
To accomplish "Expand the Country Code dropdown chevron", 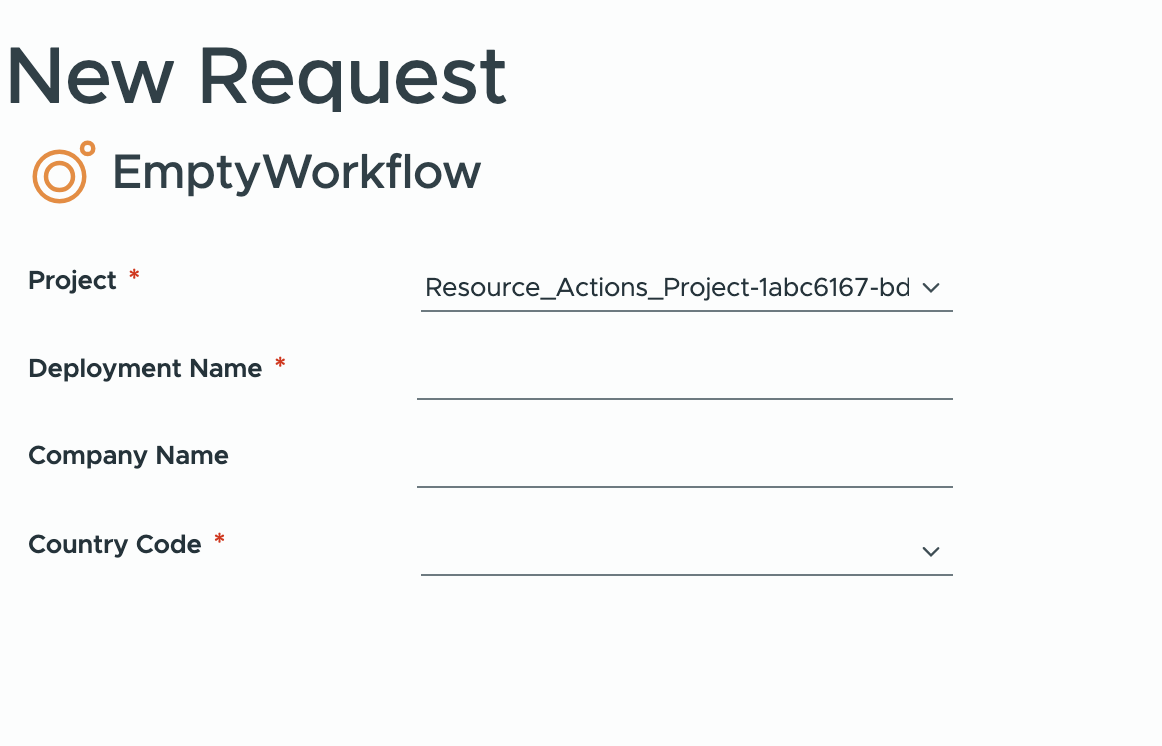I will point(931,551).
